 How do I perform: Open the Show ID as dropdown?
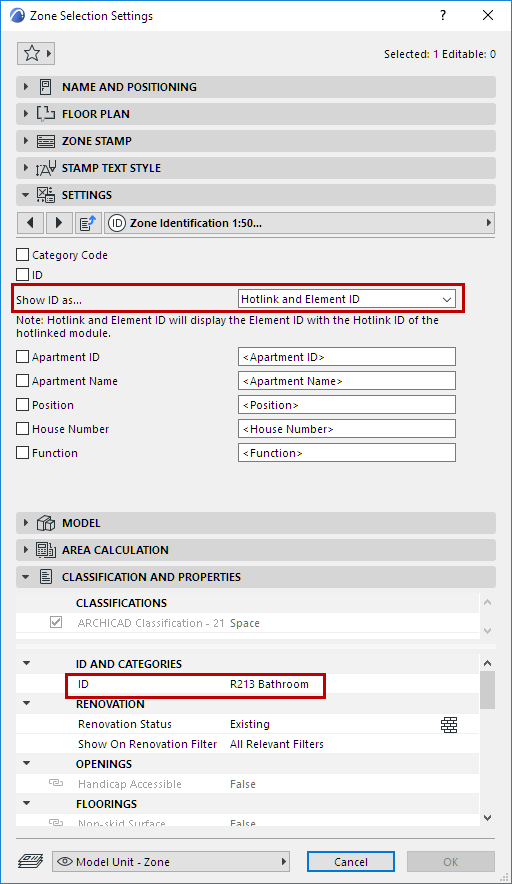click(347, 299)
